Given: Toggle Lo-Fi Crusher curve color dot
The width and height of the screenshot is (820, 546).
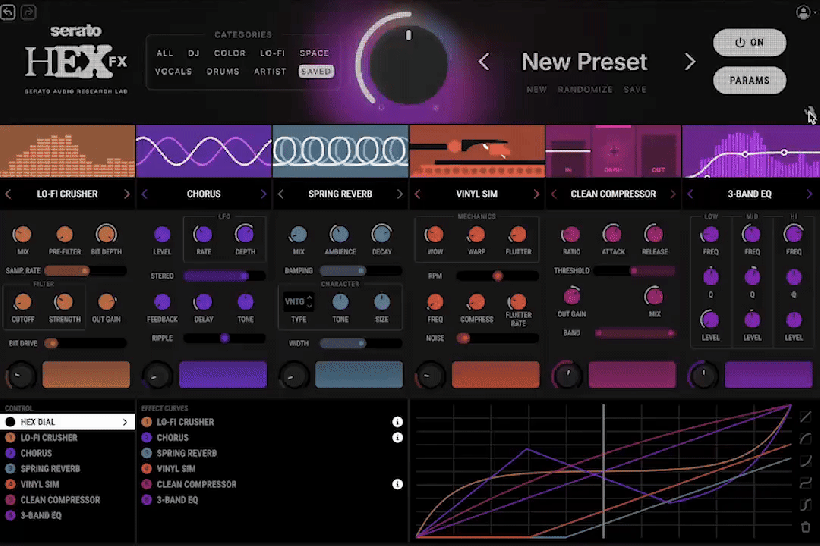Looking at the screenshot, I should coord(146,422).
